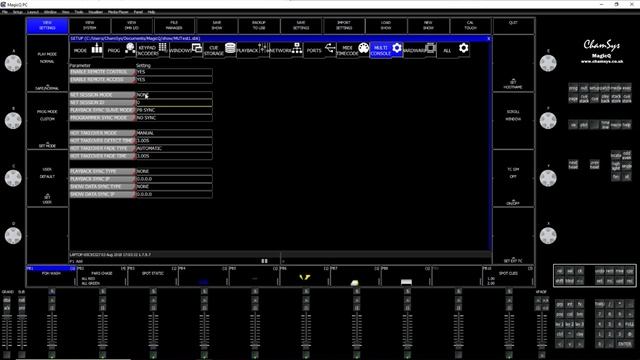Viewport: 640px width, 360px height.
Task: Click encoder wheel X
Action: (x=548, y=236)
